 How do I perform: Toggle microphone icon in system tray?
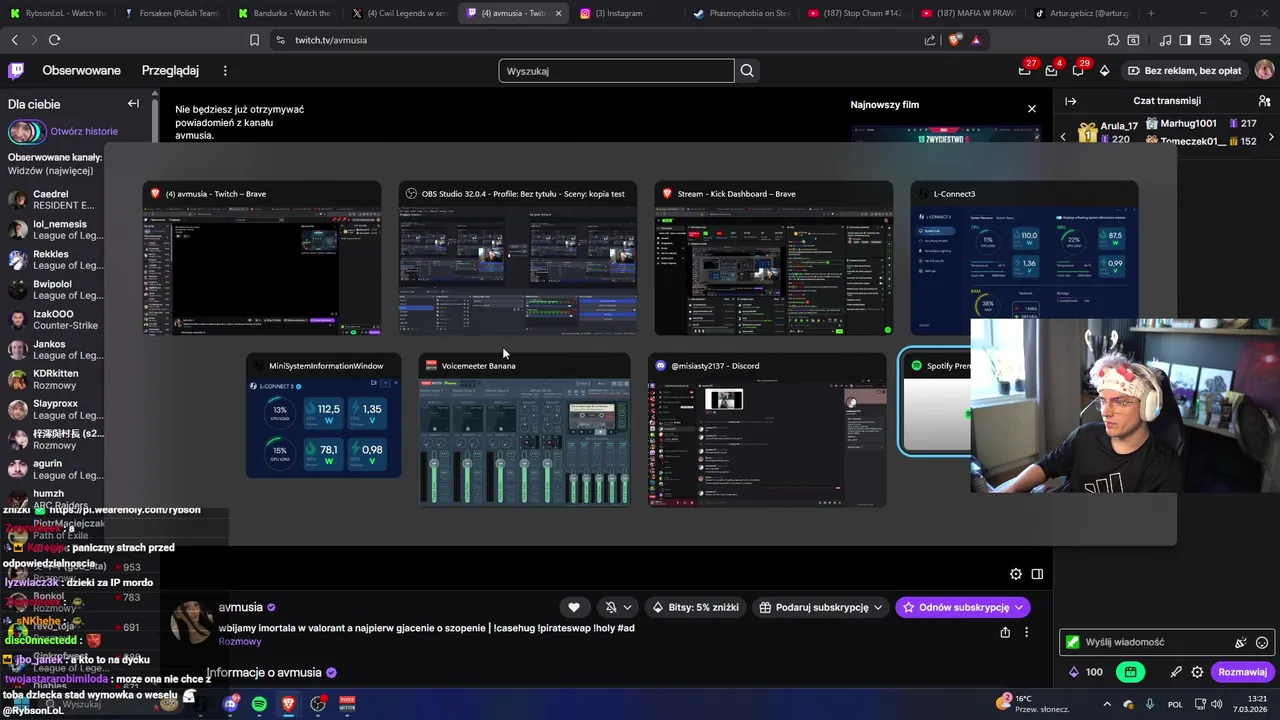pos(1150,704)
